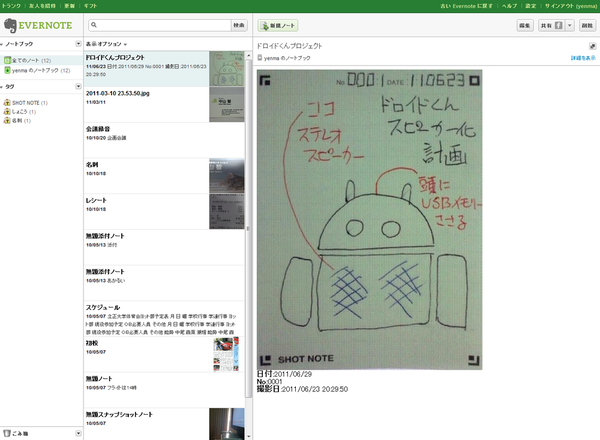
Task: Select the 無題添付ノート dated 10/05/13 あかるい
Action: point(164,283)
